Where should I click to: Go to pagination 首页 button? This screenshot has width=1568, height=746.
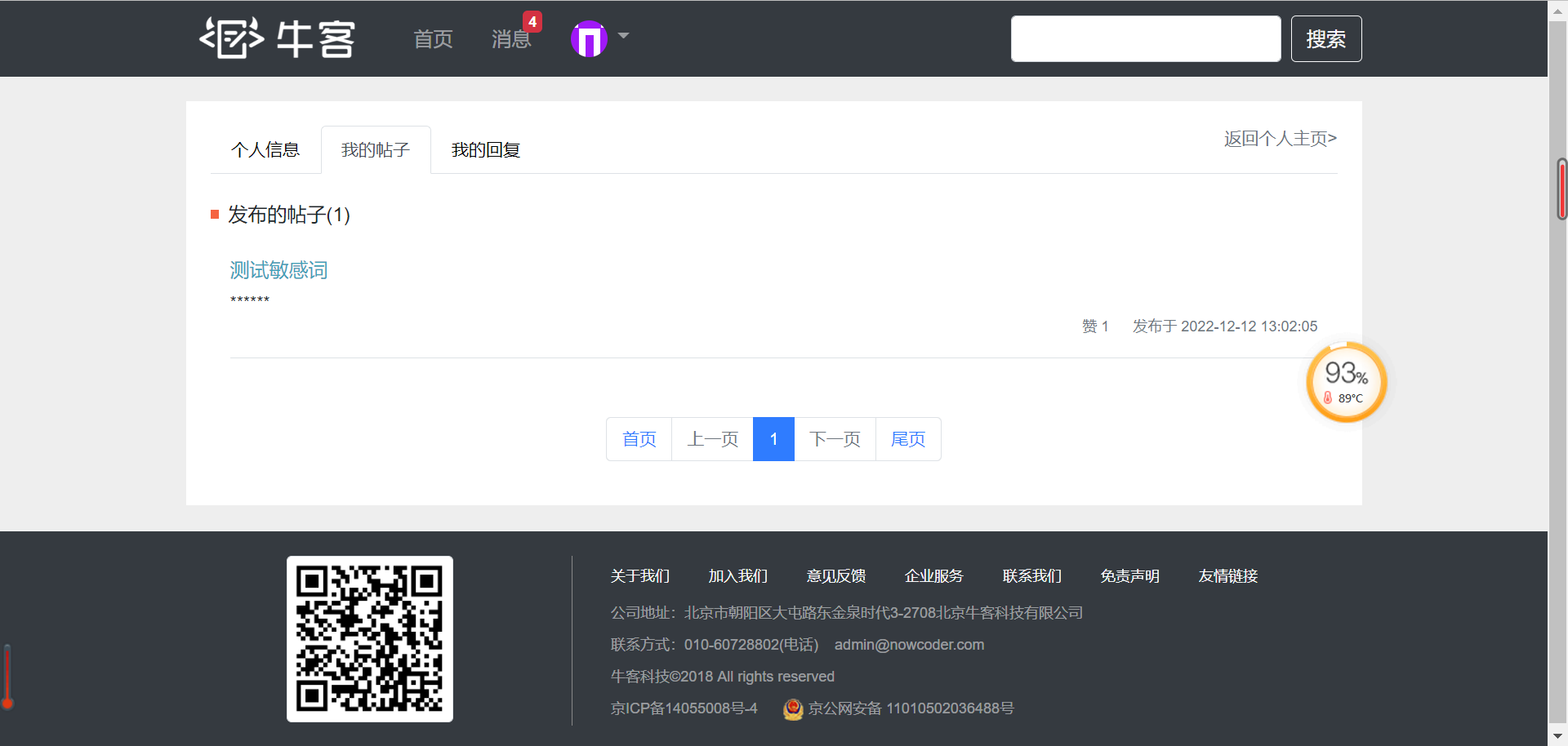(639, 439)
